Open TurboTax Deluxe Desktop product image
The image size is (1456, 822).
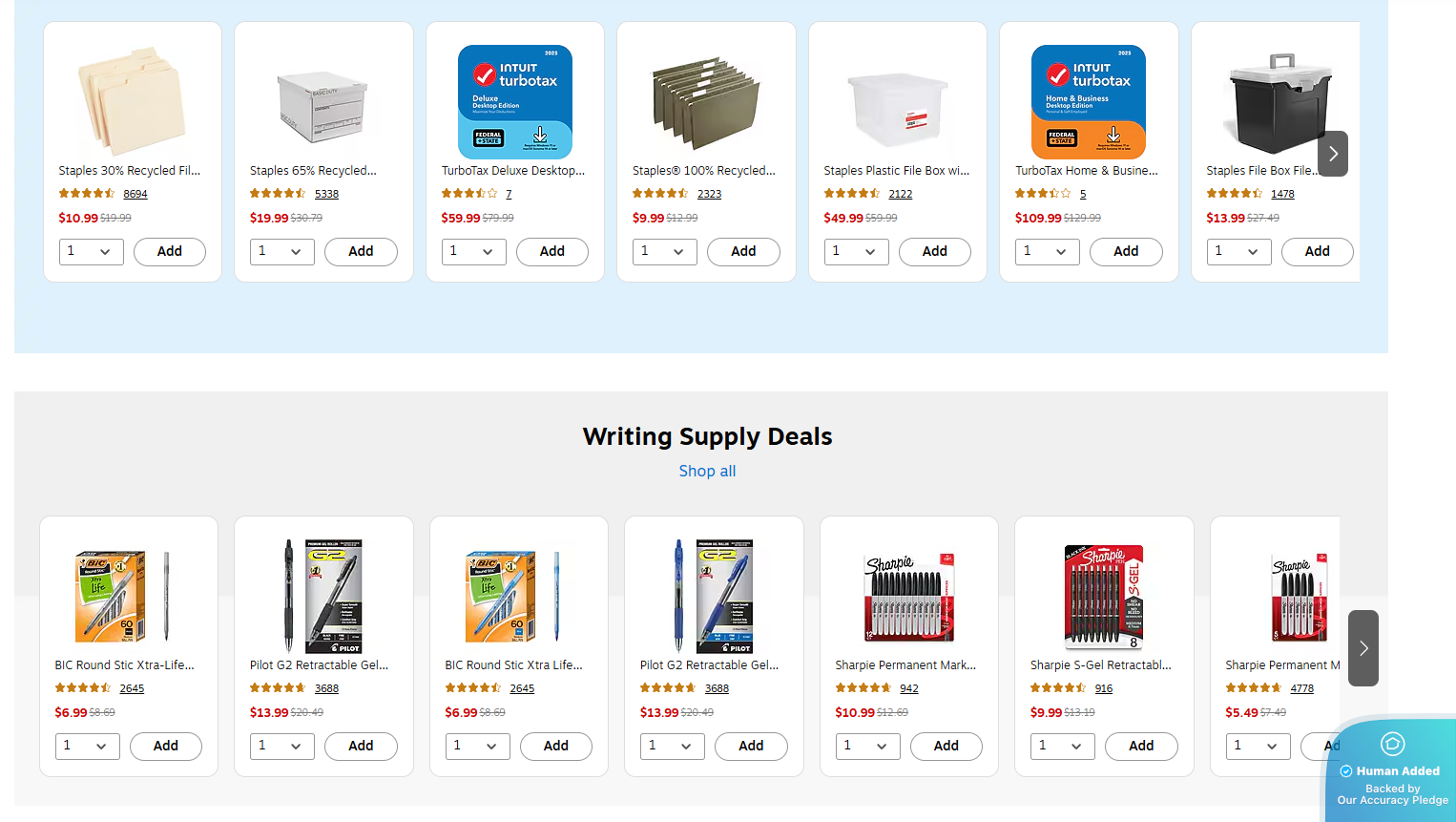(515, 102)
